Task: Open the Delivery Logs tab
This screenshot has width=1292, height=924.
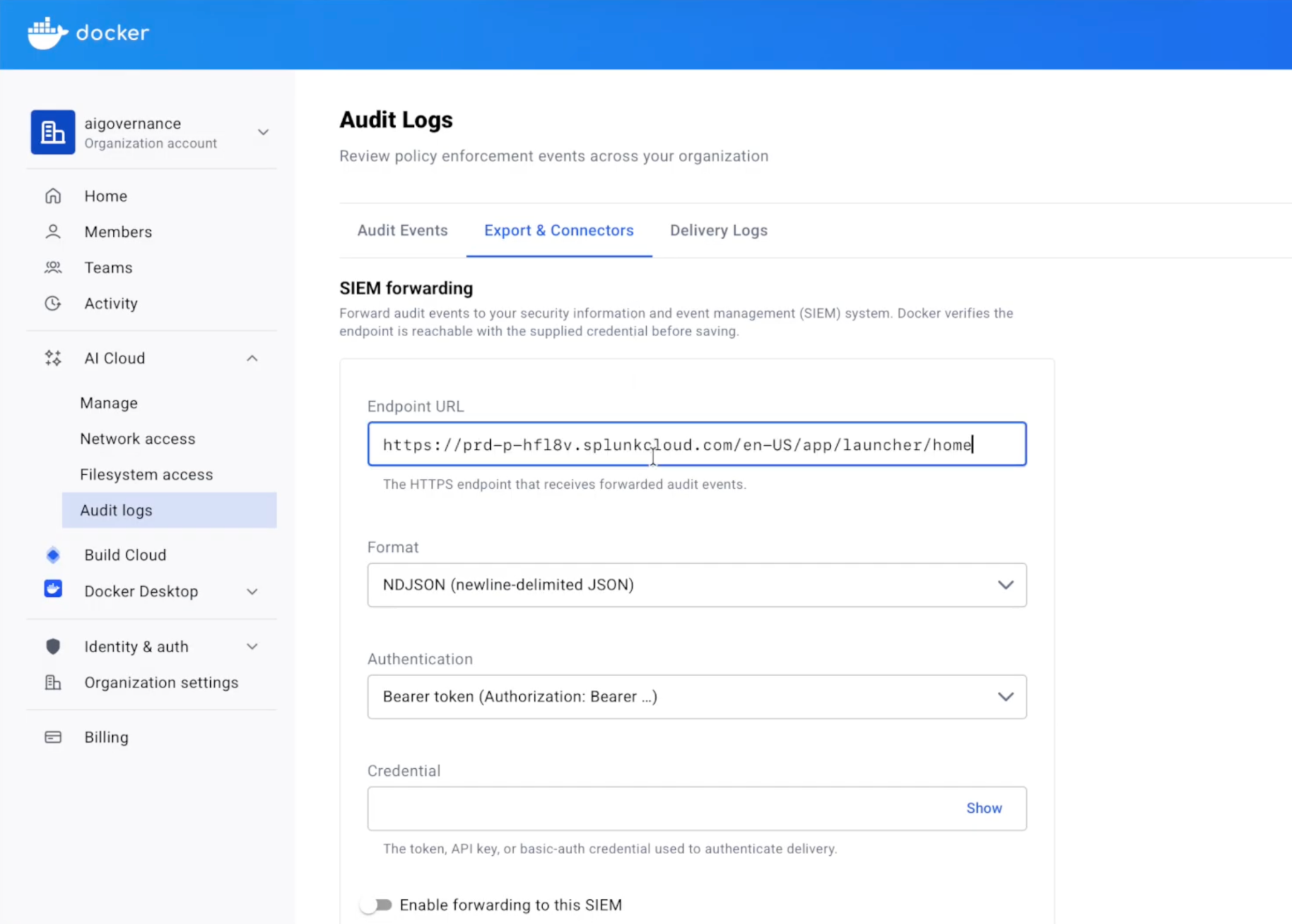Action: 719,231
